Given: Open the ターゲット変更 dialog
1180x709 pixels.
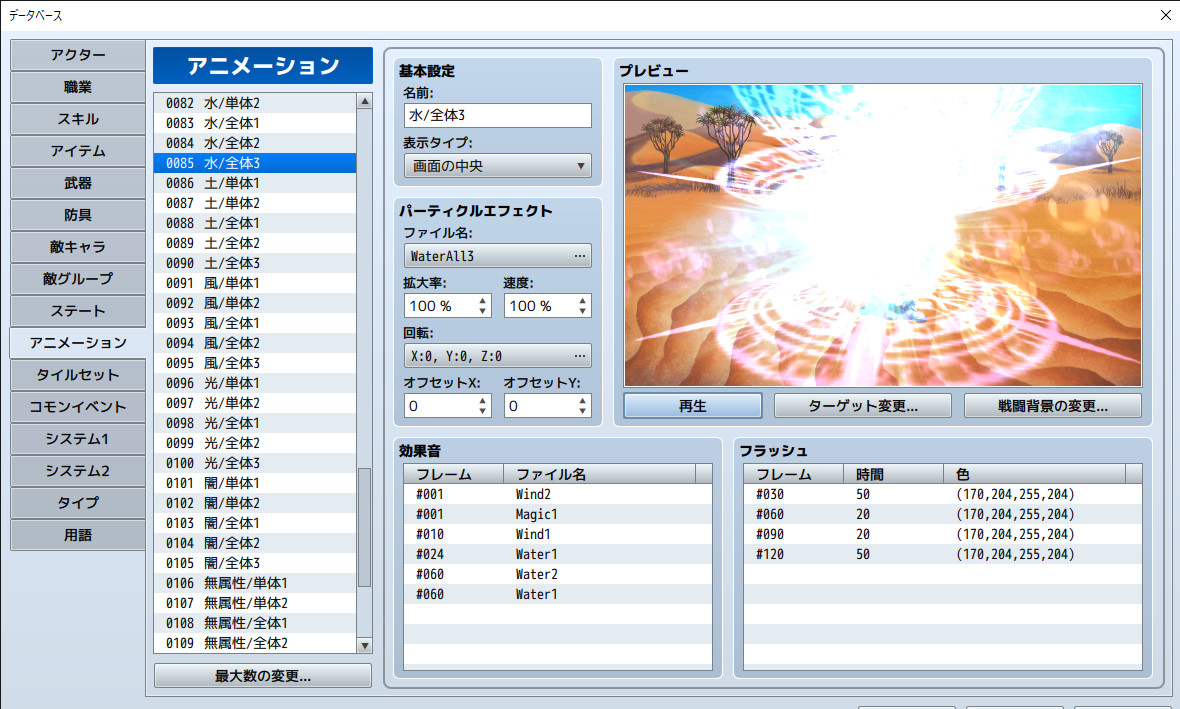Looking at the screenshot, I should pyautogui.click(x=862, y=405).
